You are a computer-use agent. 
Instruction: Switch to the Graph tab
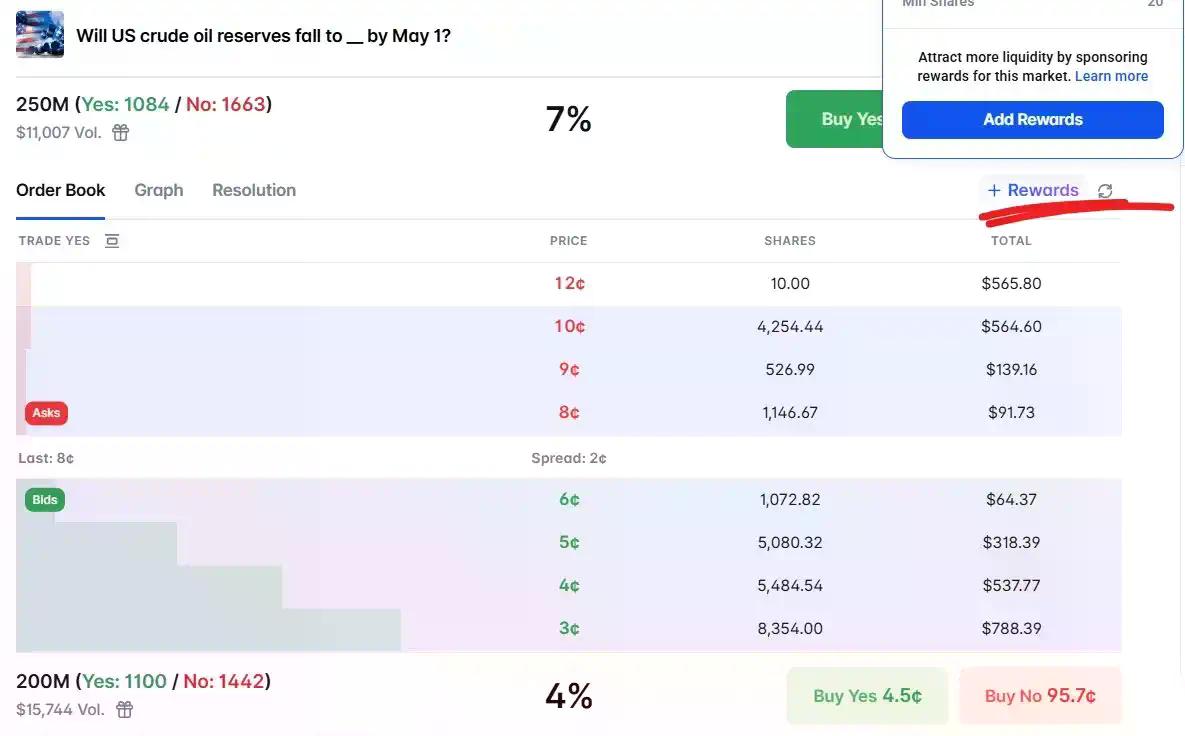tap(158, 190)
